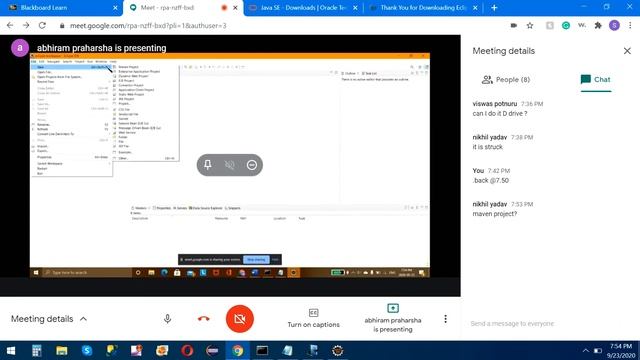Viewport: 640px width, 360px height.
Task: Click the muted mic overlay icon
Action: [230, 165]
